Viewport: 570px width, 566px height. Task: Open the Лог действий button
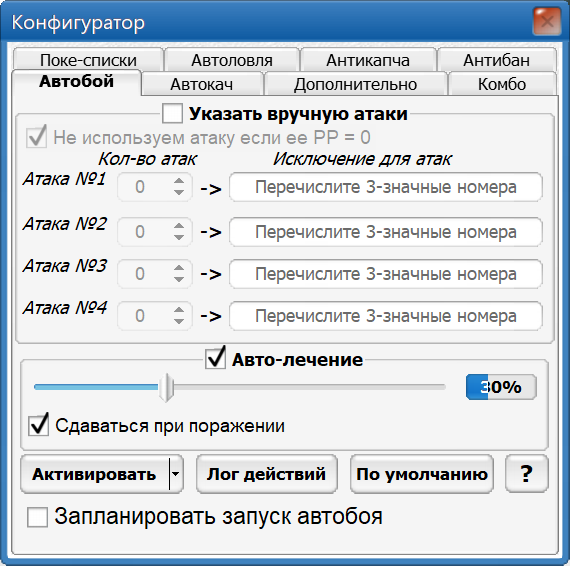click(x=266, y=474)
